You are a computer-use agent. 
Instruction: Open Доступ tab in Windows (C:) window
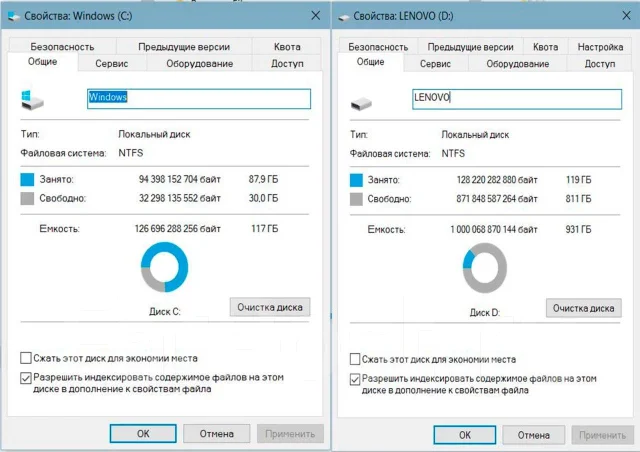(x=287, y=63)
